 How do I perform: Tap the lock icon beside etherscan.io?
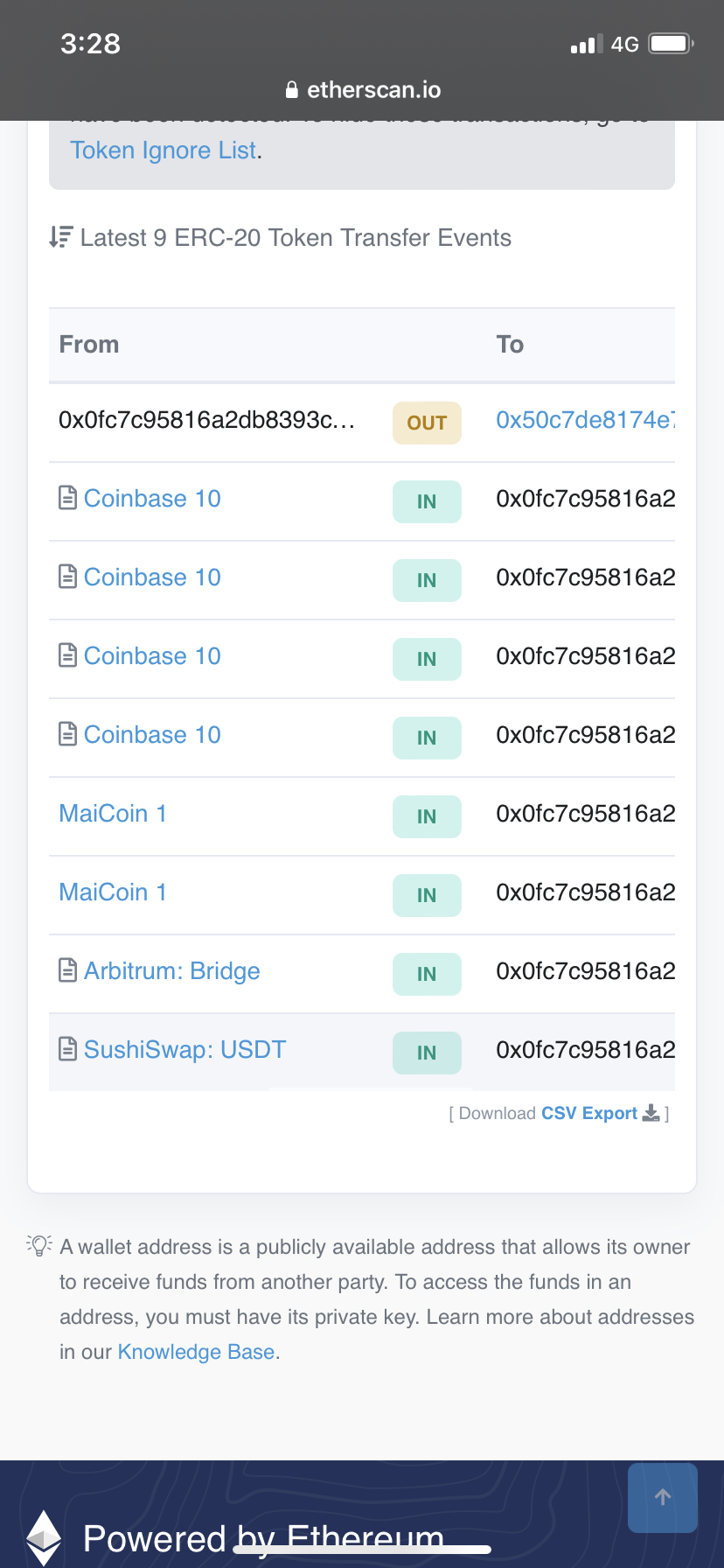(x=292, y=90)
